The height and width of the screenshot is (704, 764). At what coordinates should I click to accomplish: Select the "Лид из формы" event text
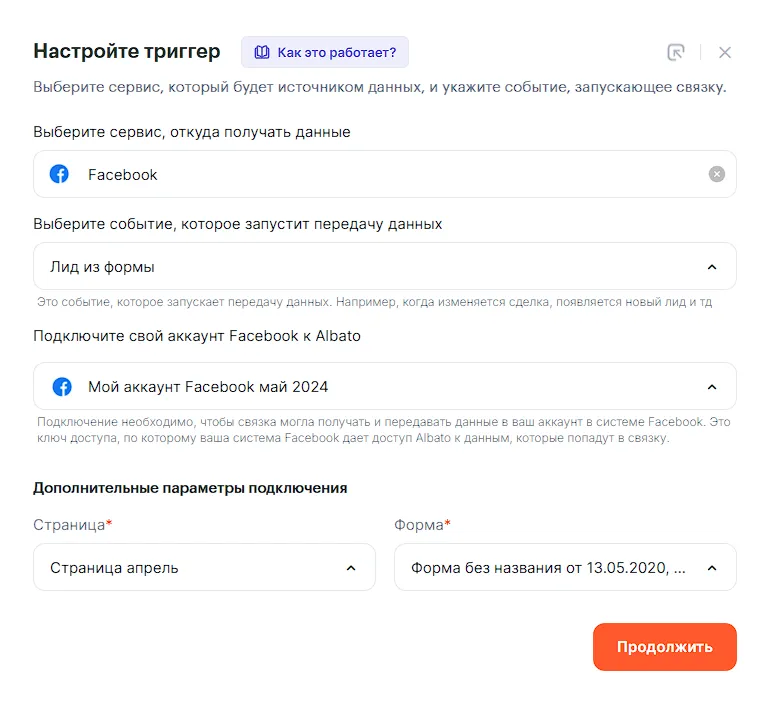(x=102, y=267)
